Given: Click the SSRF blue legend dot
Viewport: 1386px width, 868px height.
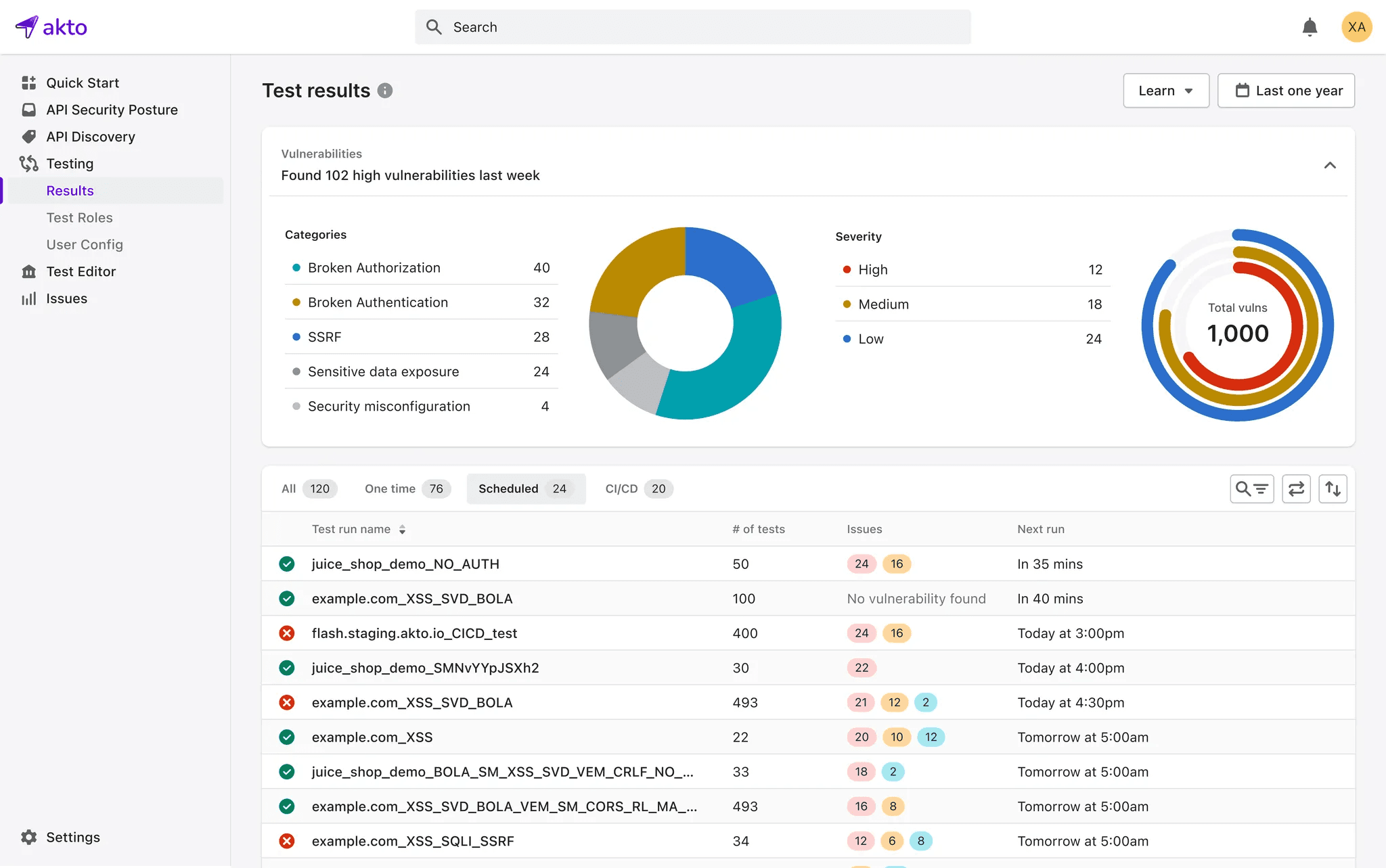Looking at the screenshot, I should [296, 337].
